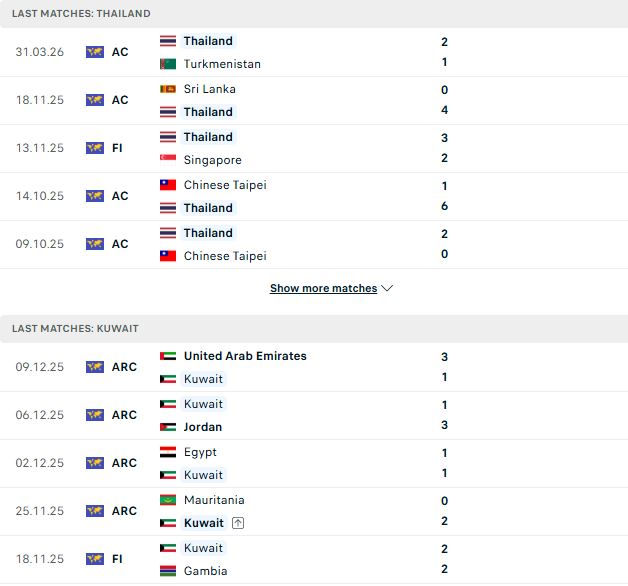
Task: Open the Thailand vs Turkmenistan match
Action: coord(314,52)
